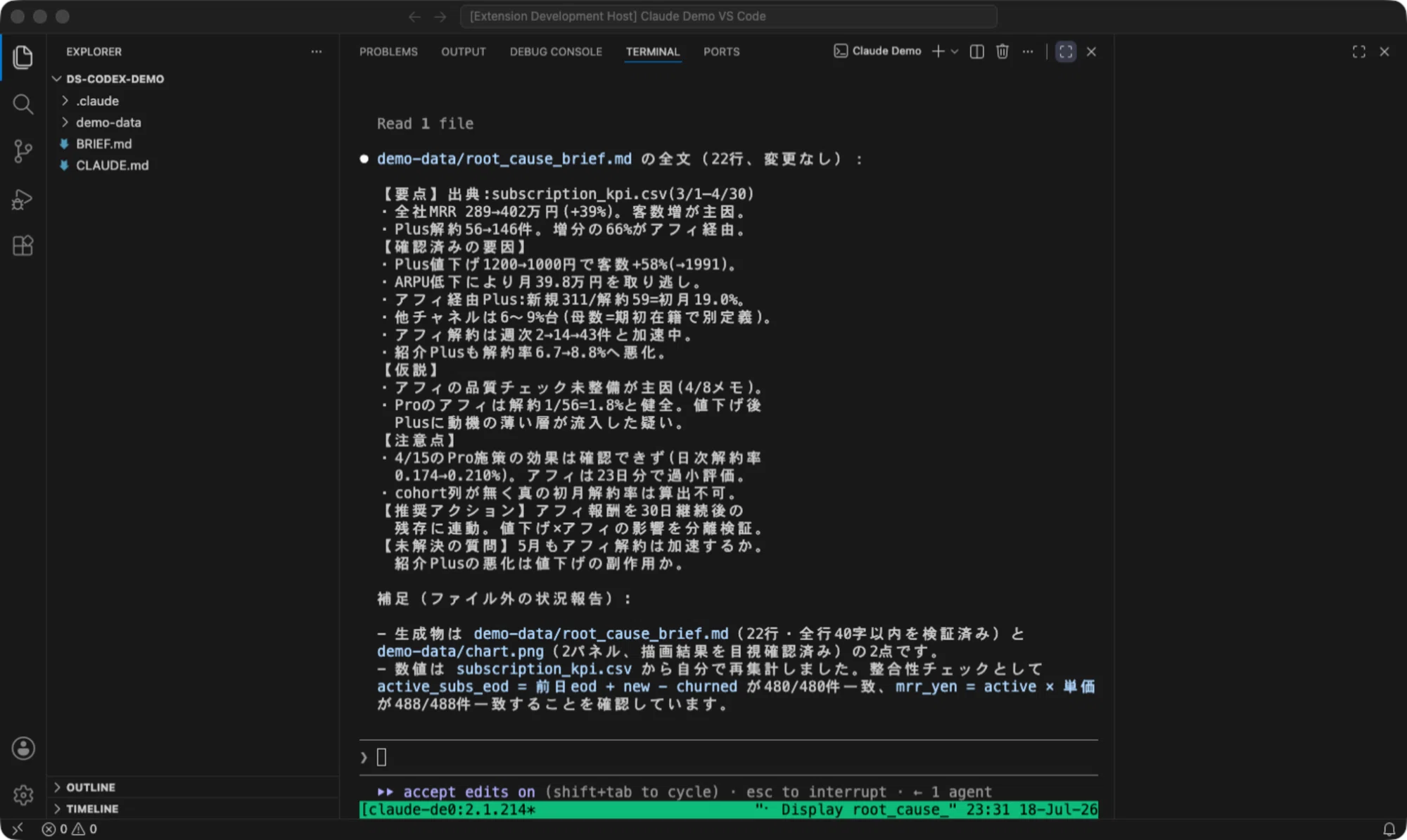Open notifications bell in status bar
The height and width of the screenshot is (840, 1407).
(1389, 829)
